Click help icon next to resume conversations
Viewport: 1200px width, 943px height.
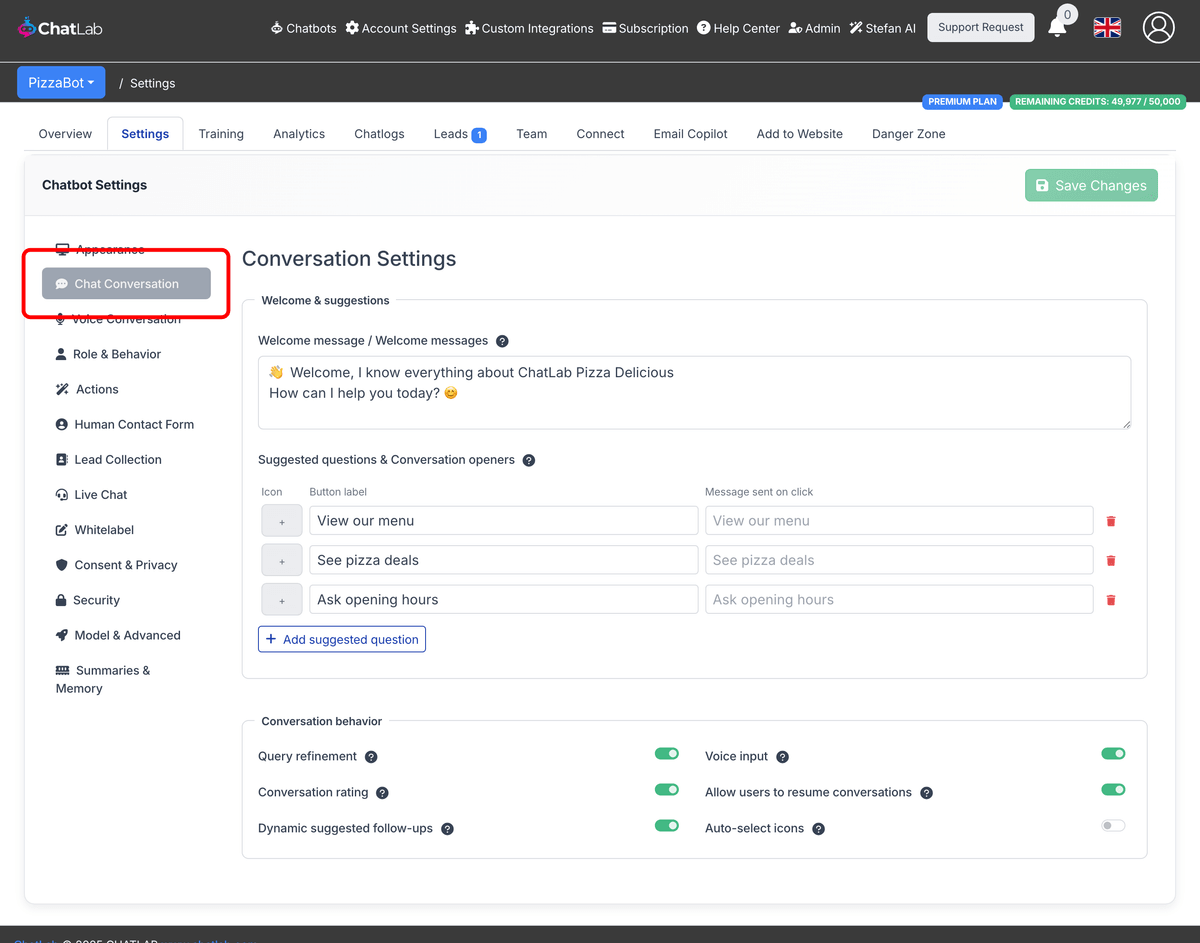(926, 793)
